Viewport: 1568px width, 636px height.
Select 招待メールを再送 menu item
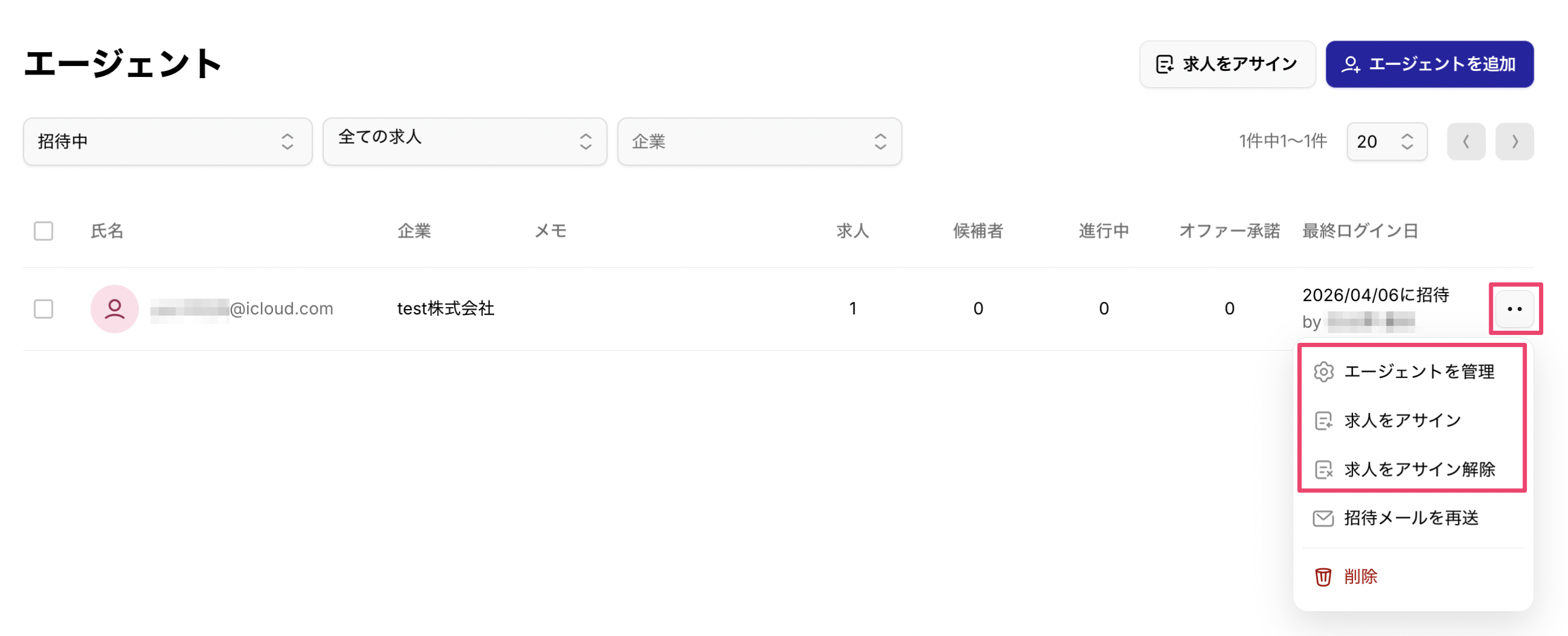1411,518
